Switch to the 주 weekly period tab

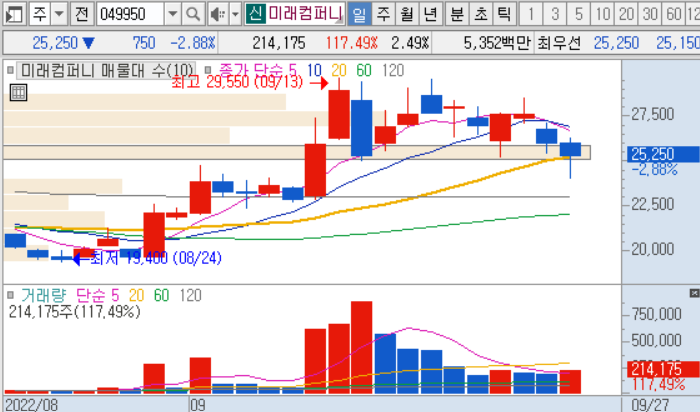coord(383,14)
